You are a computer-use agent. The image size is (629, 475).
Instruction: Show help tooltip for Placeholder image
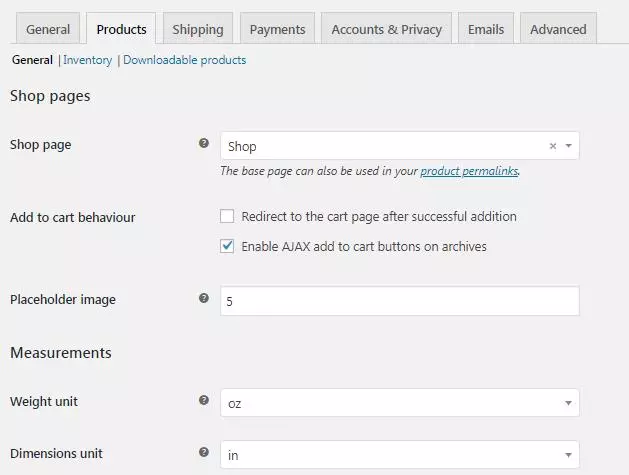(x=204, y=298)
